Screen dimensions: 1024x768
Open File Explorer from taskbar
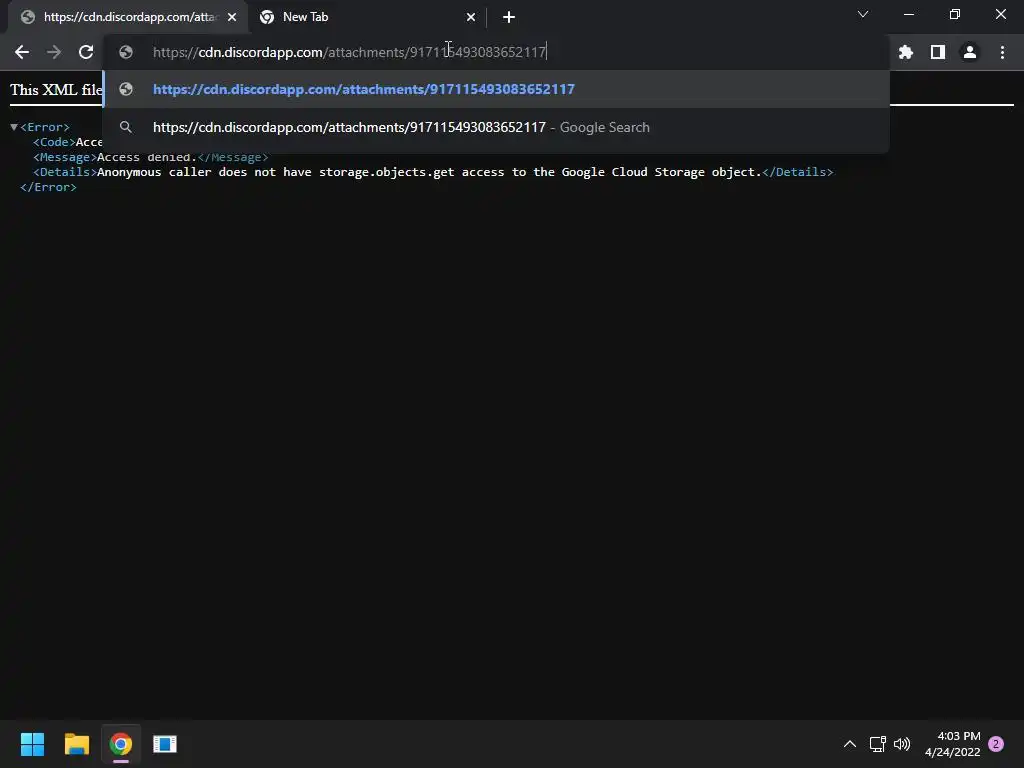(76, 744)
